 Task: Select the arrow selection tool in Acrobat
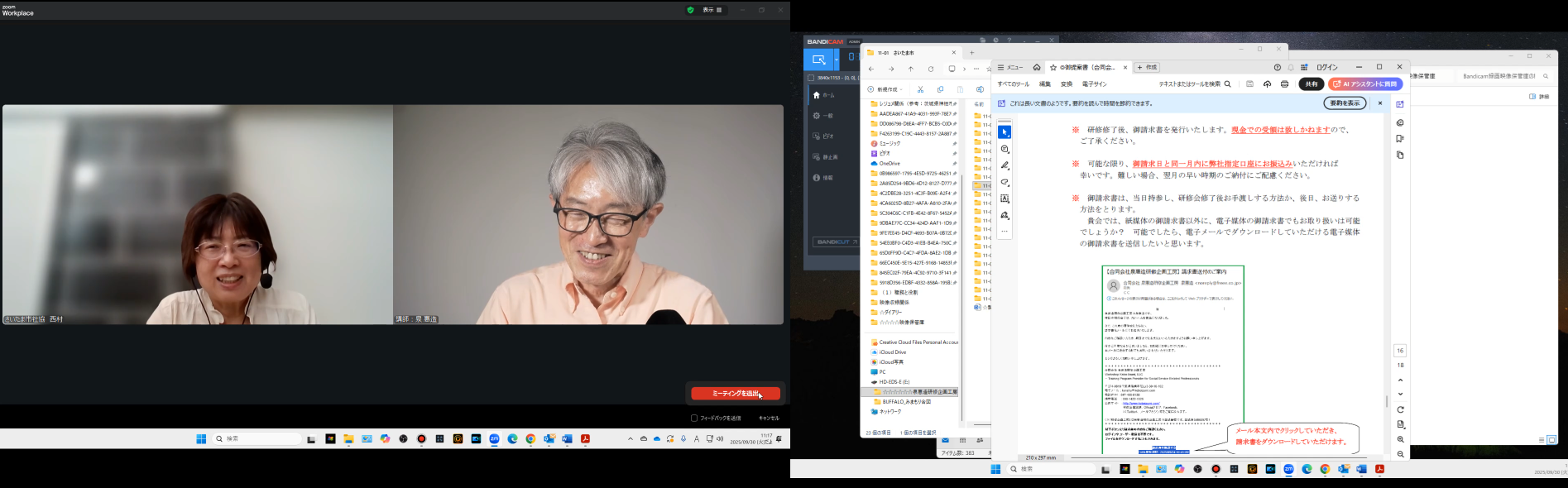(1005, 132)
